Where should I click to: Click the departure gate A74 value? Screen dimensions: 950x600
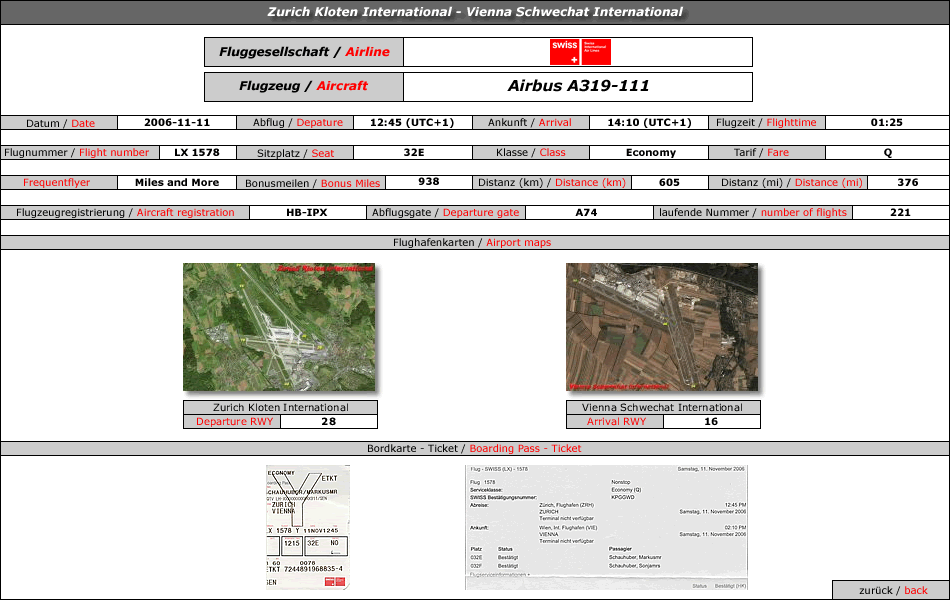click(x=586, y=213)
